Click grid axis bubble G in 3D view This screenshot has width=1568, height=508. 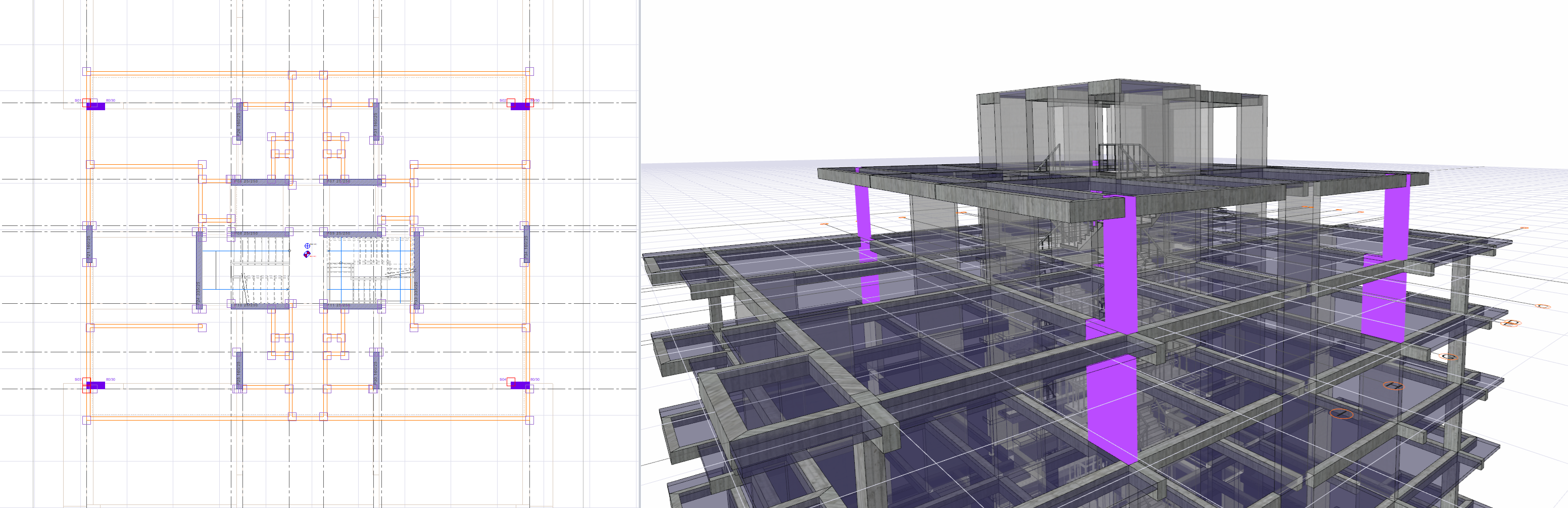coord(1450,356)
